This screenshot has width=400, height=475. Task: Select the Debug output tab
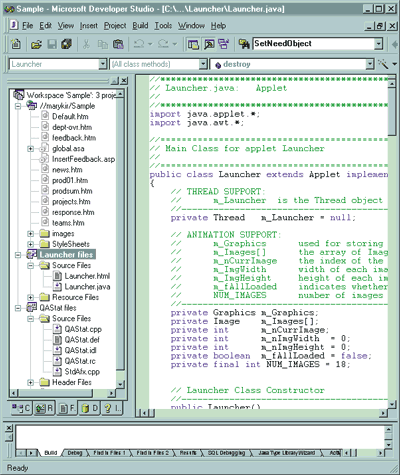click(75, 453)
